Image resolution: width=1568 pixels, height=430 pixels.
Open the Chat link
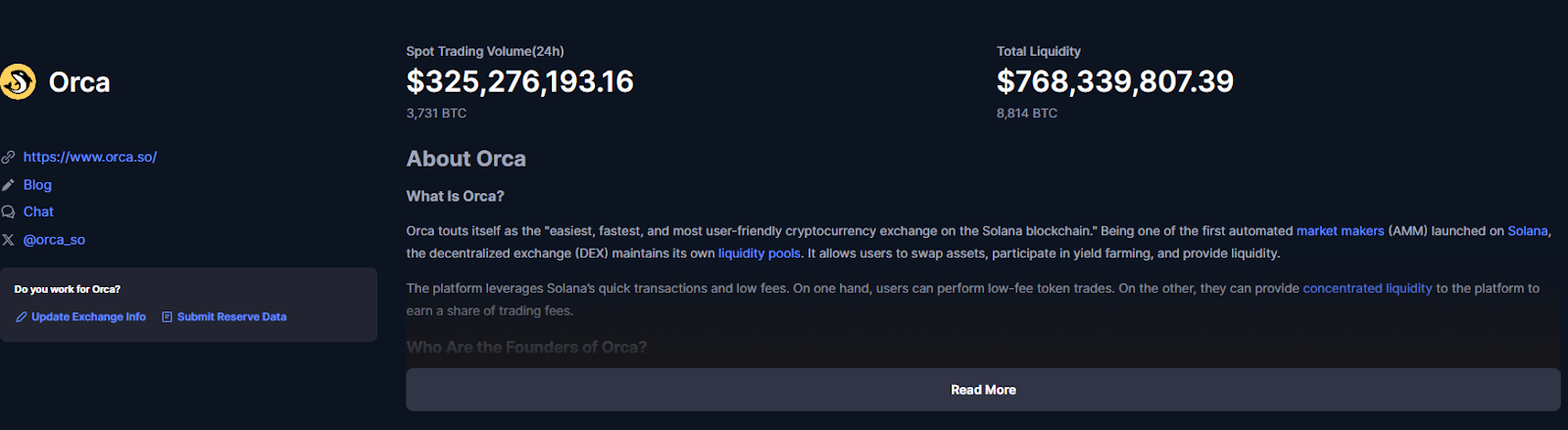[x=38, y=212]
